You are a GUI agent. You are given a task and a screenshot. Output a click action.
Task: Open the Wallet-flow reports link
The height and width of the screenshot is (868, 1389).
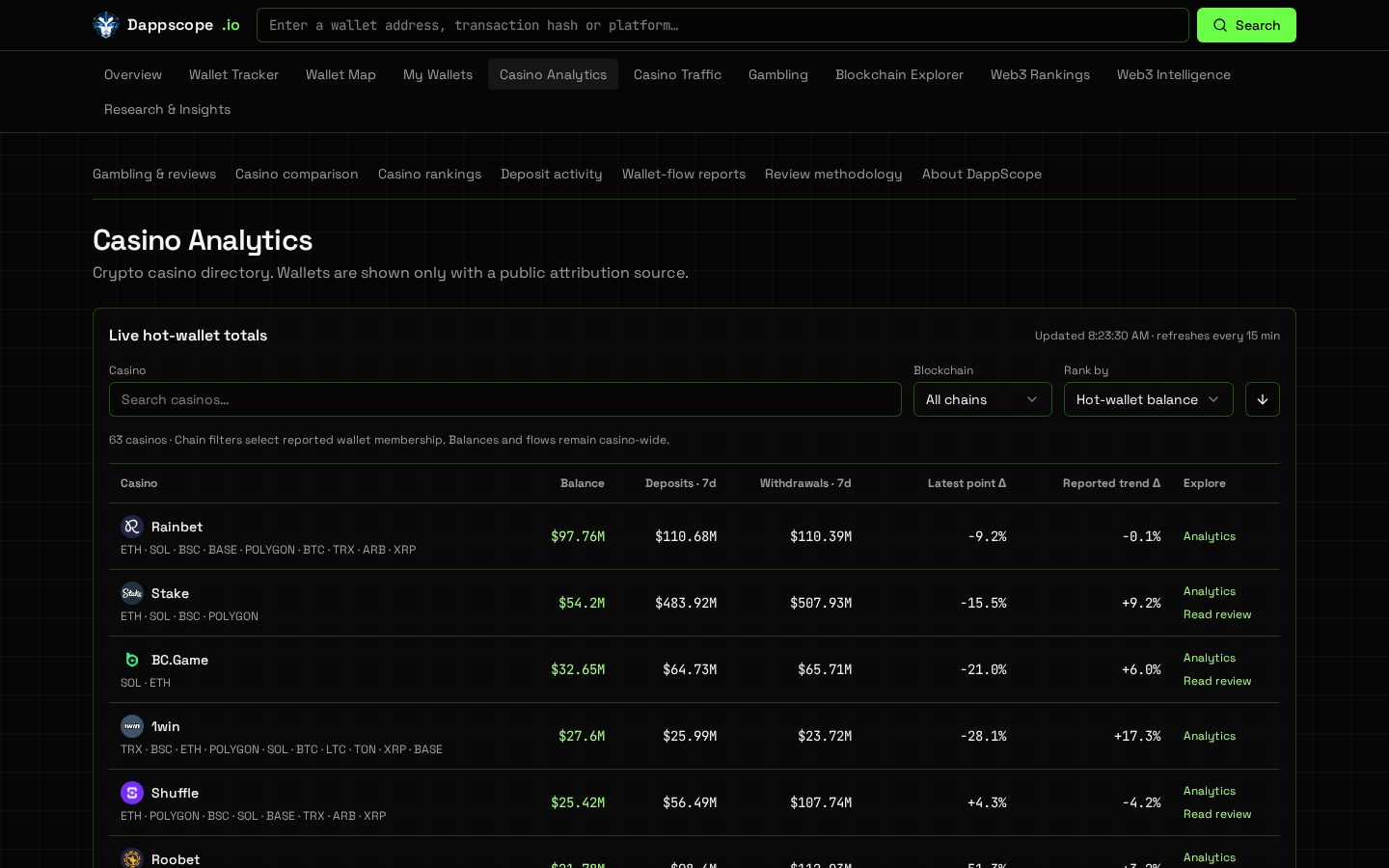pos(684,174)
